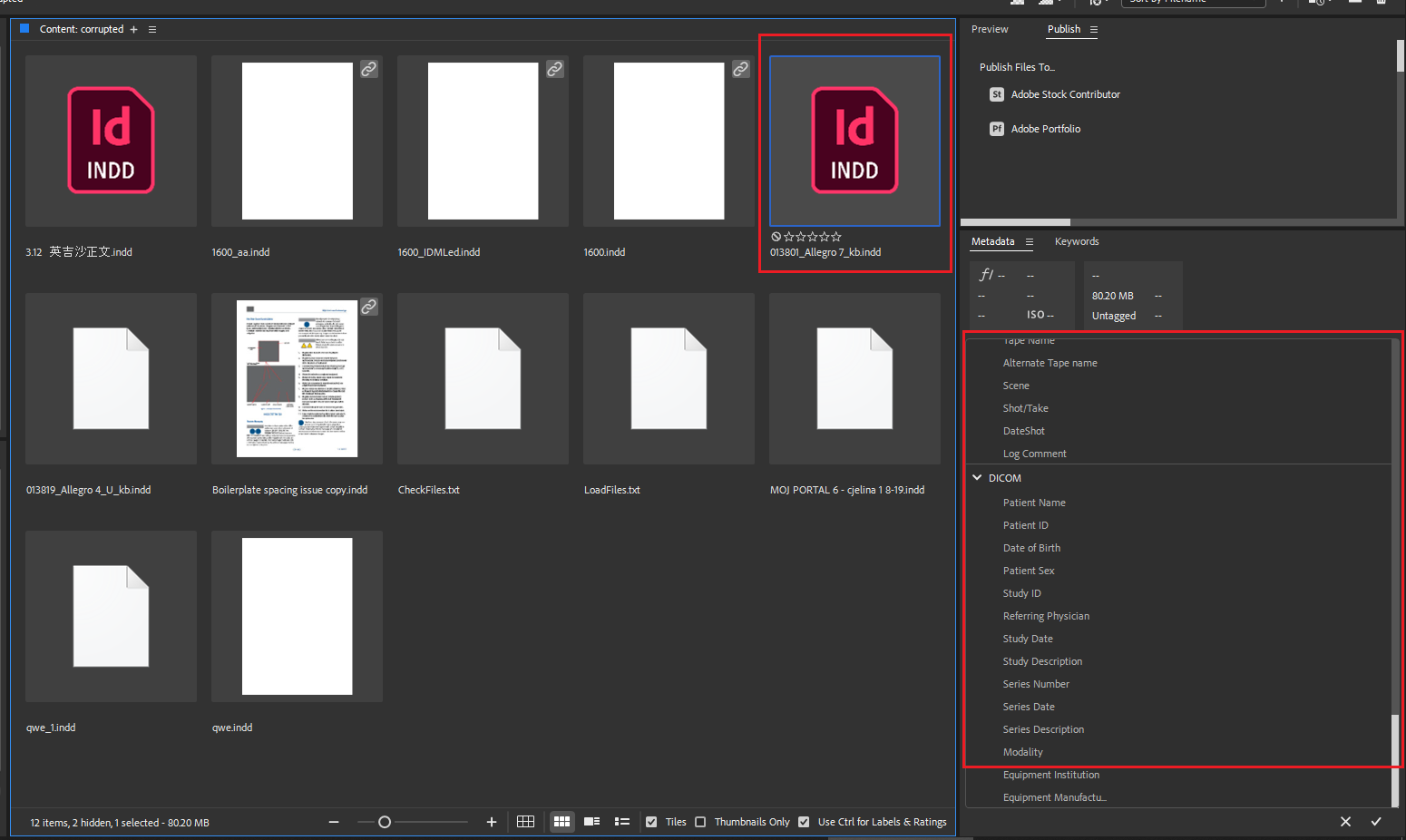Click the X cancel button at bottom right
Image resolution: width=1406 pixels, height=840 pixels.
click(x=1345, y=822)
